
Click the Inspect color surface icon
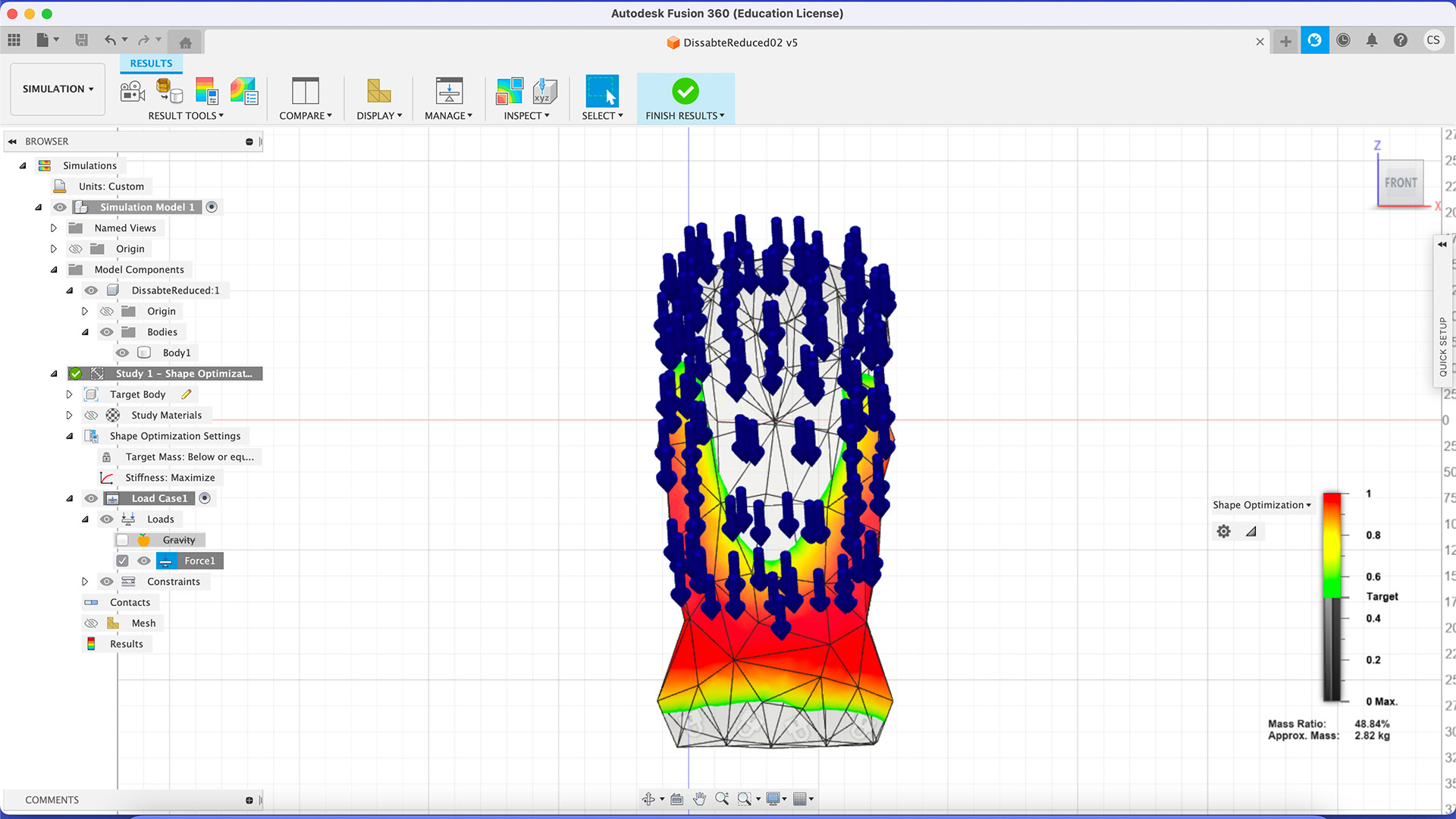[510, 91]
